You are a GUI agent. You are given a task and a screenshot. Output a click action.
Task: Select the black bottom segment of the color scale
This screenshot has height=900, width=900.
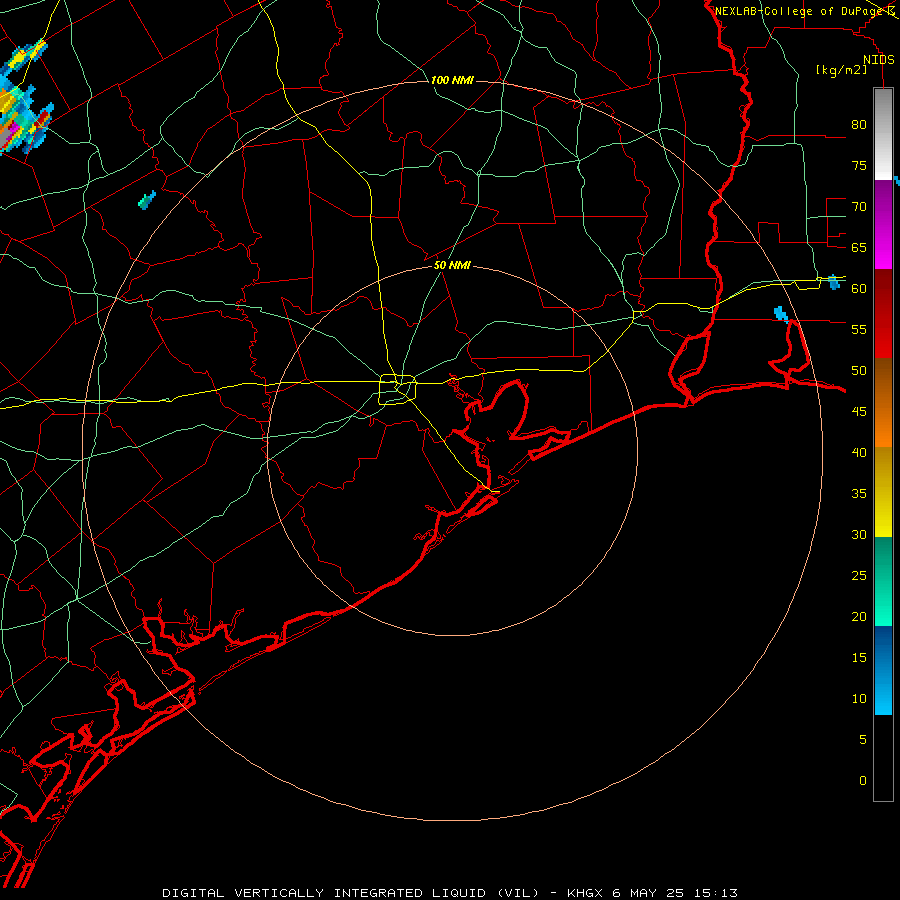pos(883,758)
